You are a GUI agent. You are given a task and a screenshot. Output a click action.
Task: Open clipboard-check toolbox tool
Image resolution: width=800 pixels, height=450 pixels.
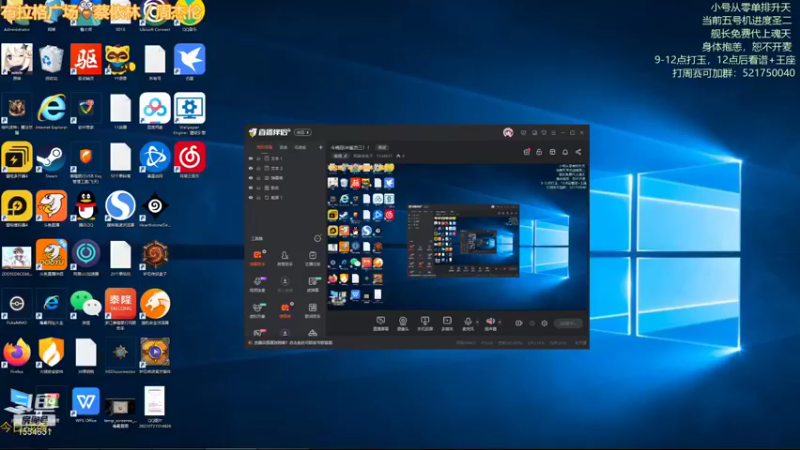(x=312, y=257)
